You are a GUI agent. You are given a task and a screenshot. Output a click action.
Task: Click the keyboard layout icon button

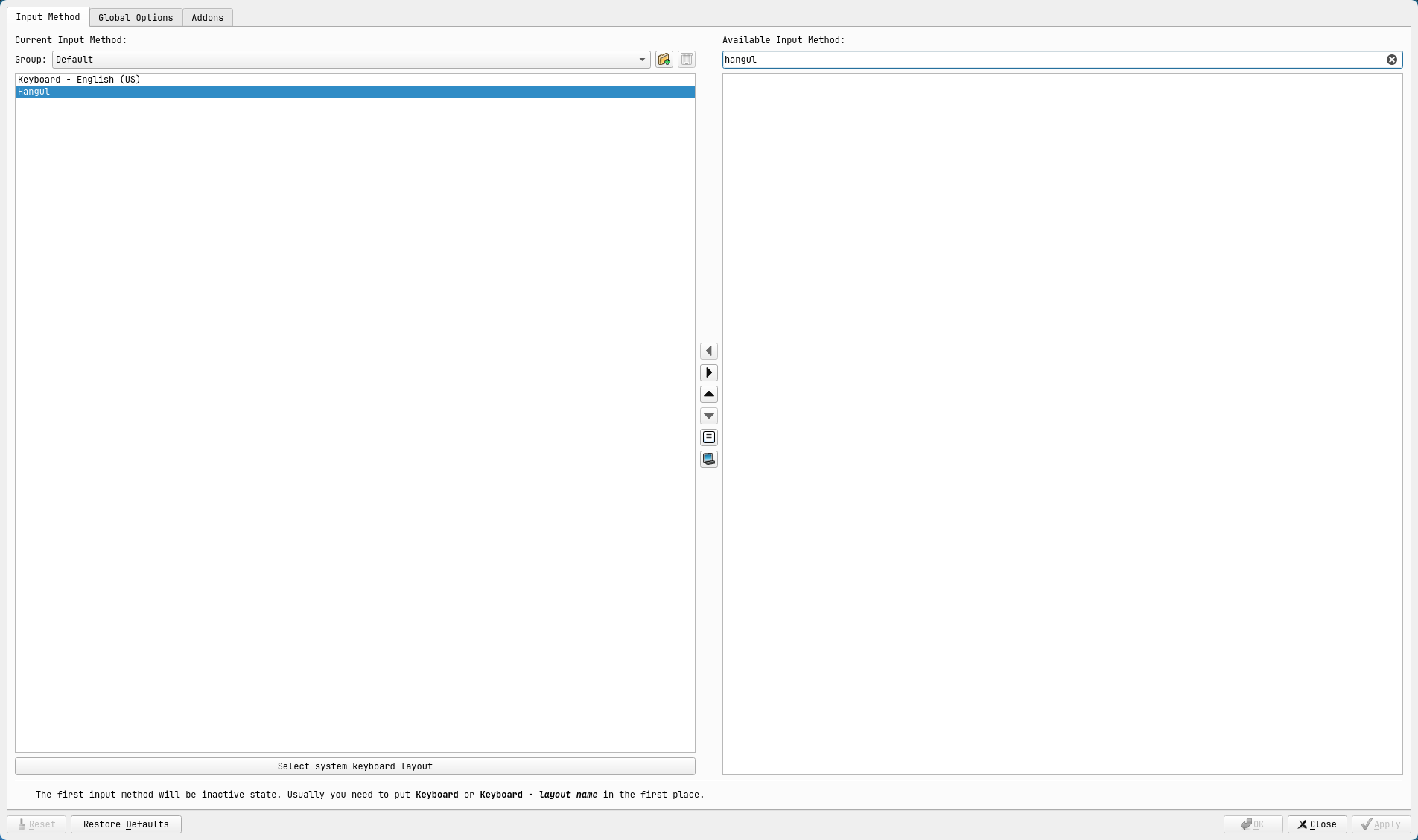pyautogui.click(x=709, y=459)
